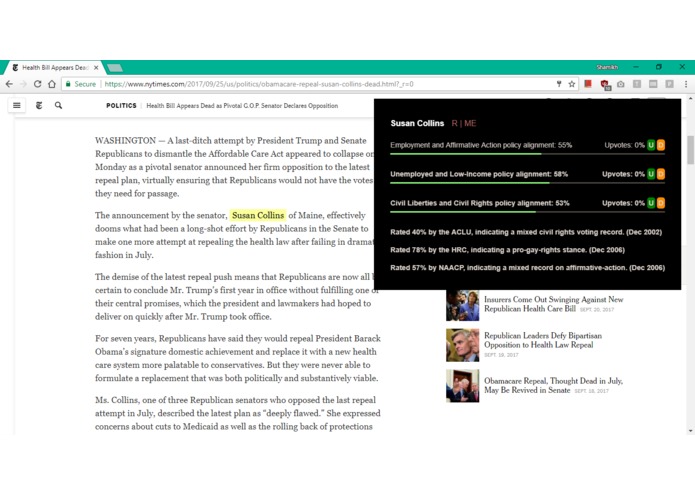Upvote Unemployed and Low-Income alignment
The width and height of the screenshot is (695, 494).
click(x=651, y=174)
